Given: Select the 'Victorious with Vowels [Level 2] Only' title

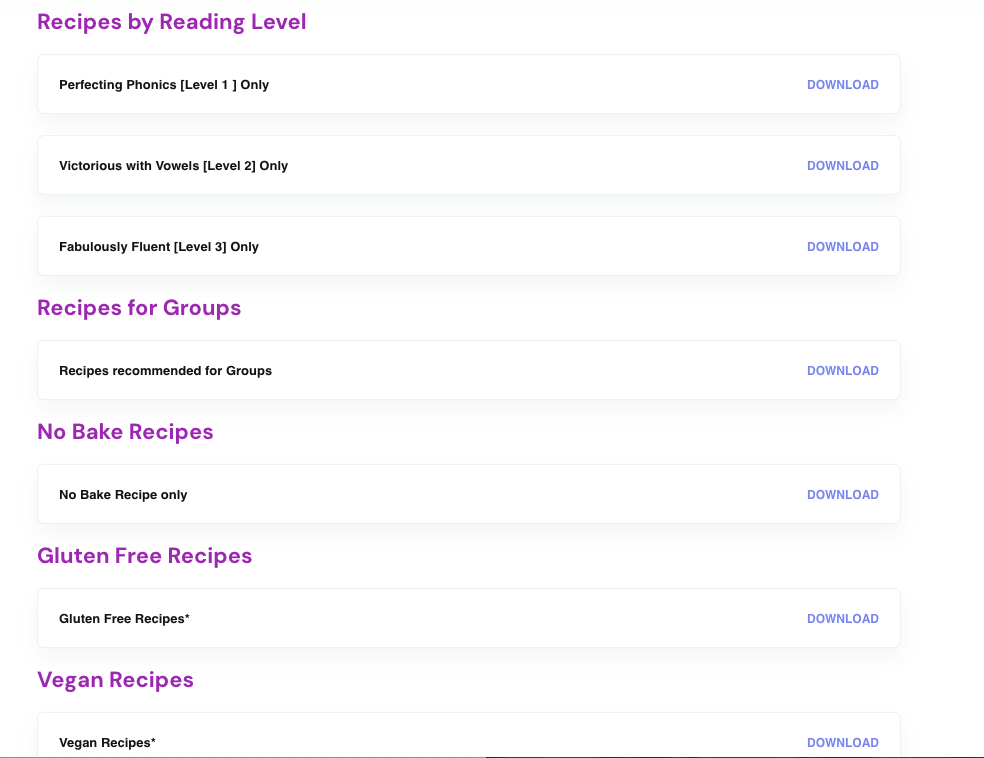Looking at the screenshot, I should (173, 166).
